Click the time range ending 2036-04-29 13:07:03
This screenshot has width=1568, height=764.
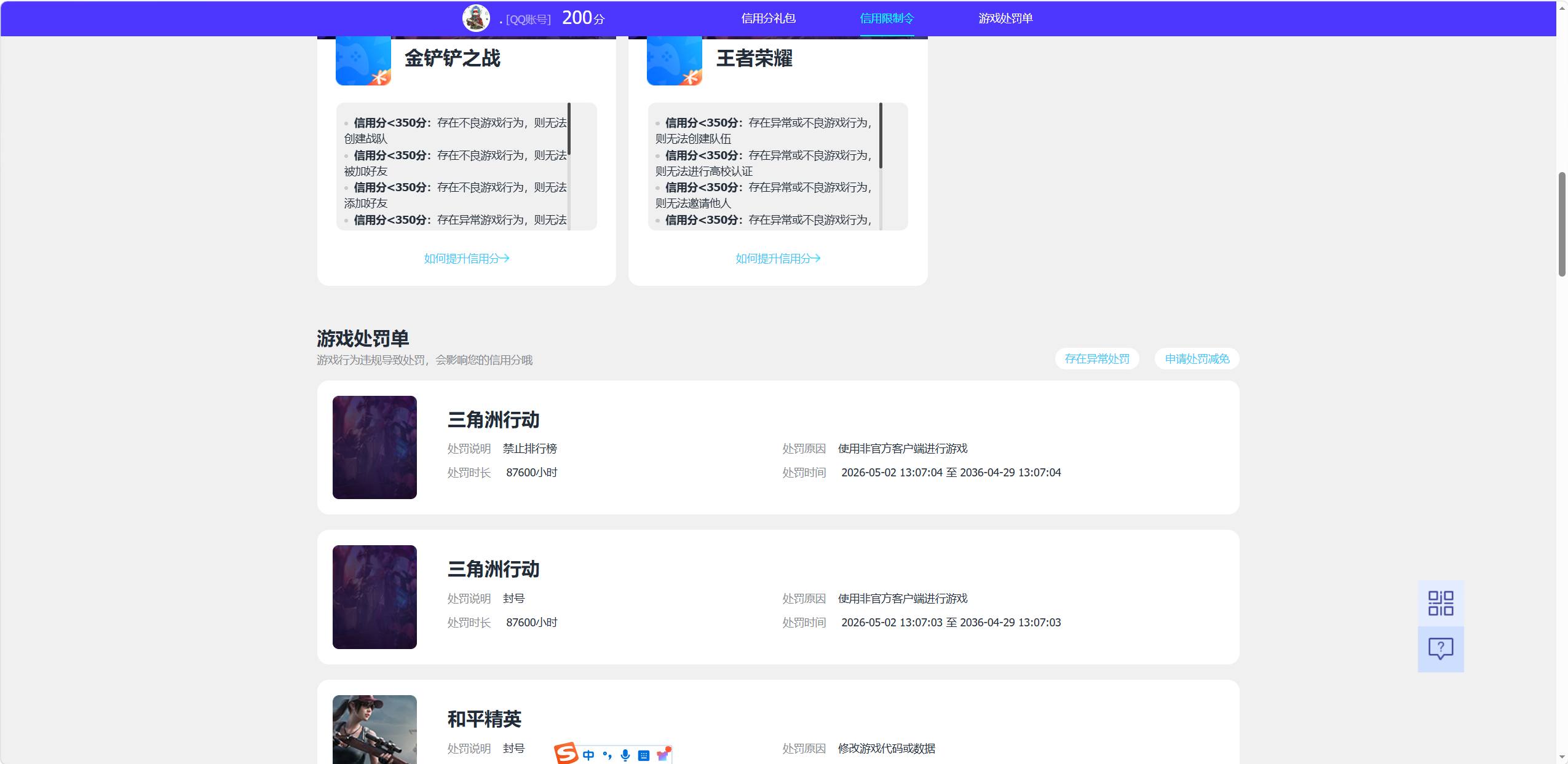tap(951, 623)
